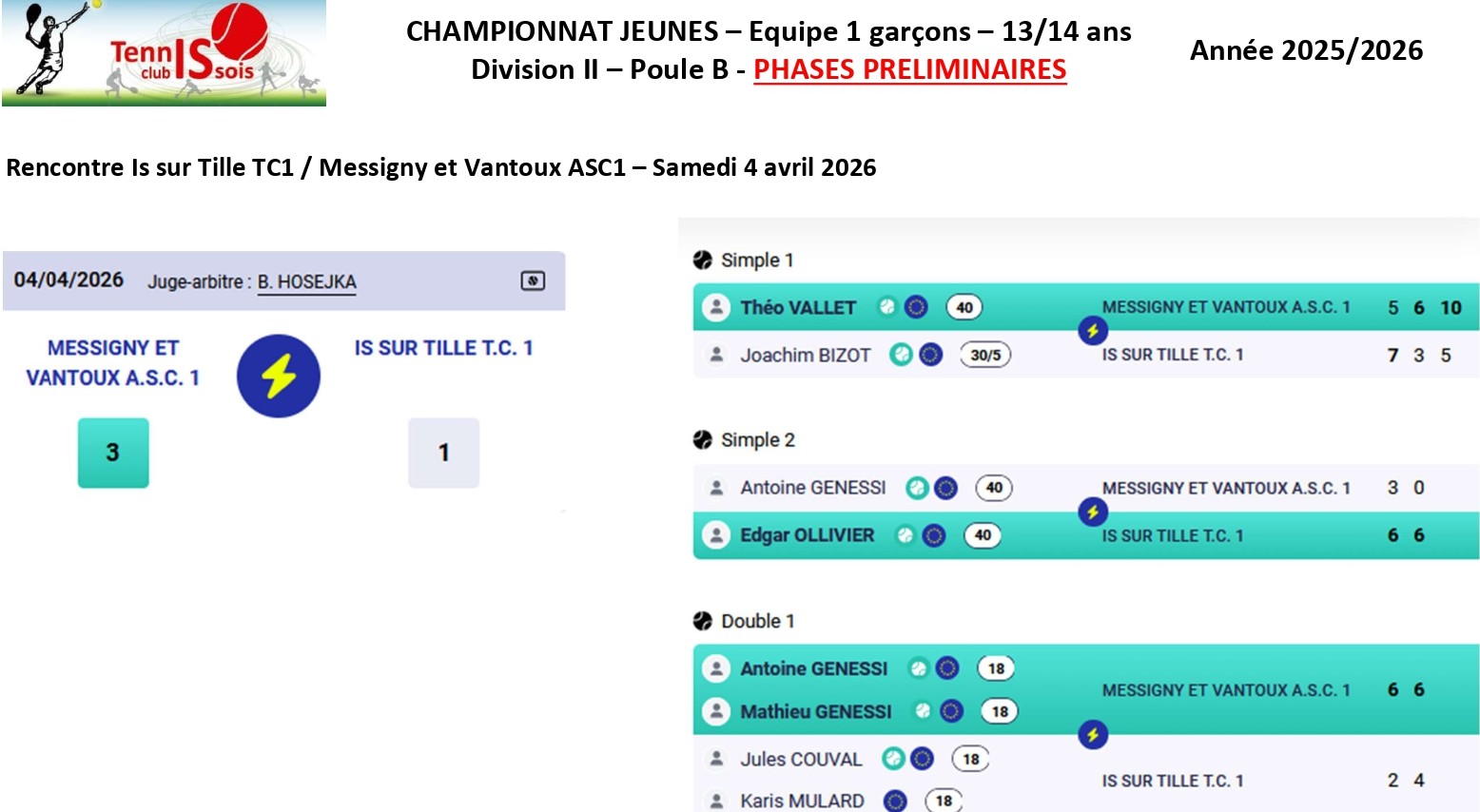Click the grey score box showing 1
The width and height of the screenshot is (1480, 812).
click(x=443, y=453)
